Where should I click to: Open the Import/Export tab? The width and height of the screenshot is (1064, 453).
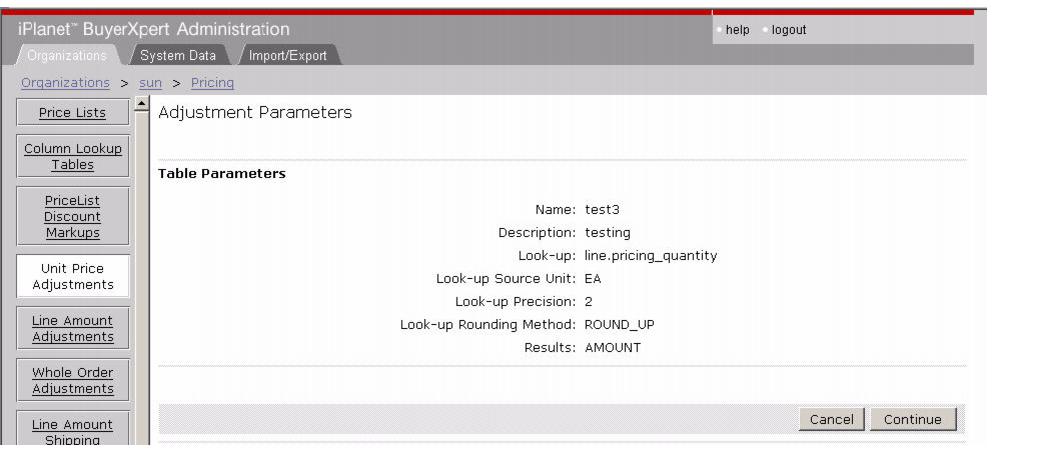coord(288,56)
